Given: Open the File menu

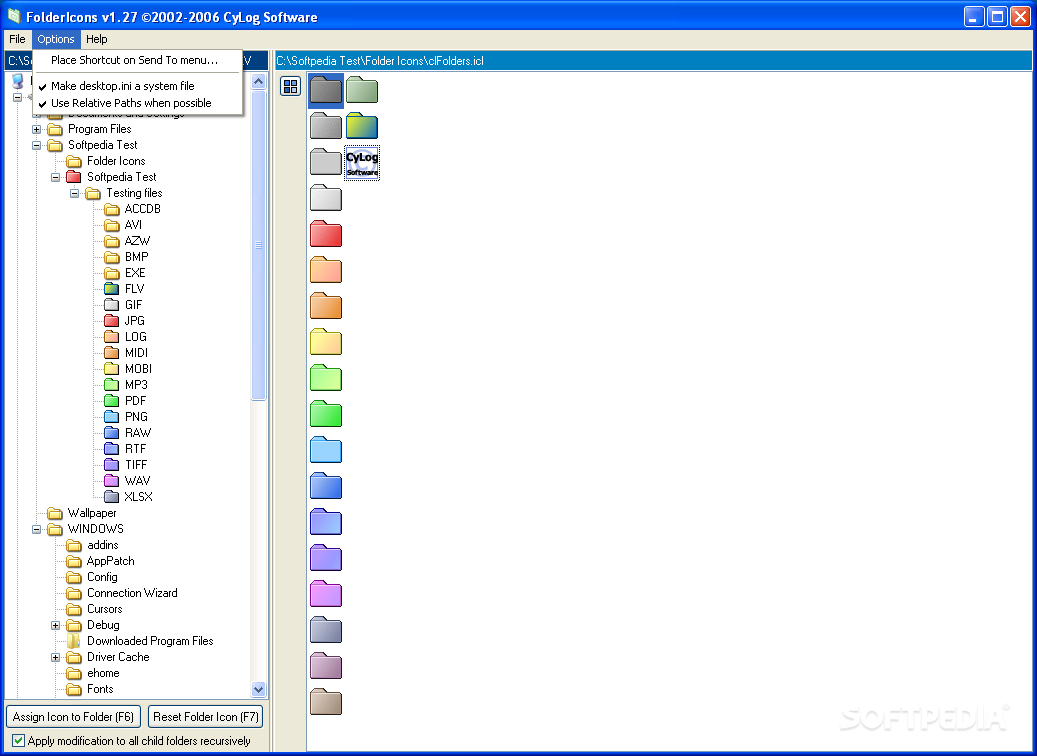Looking at the screenshot, I should [x=17, y=39].
